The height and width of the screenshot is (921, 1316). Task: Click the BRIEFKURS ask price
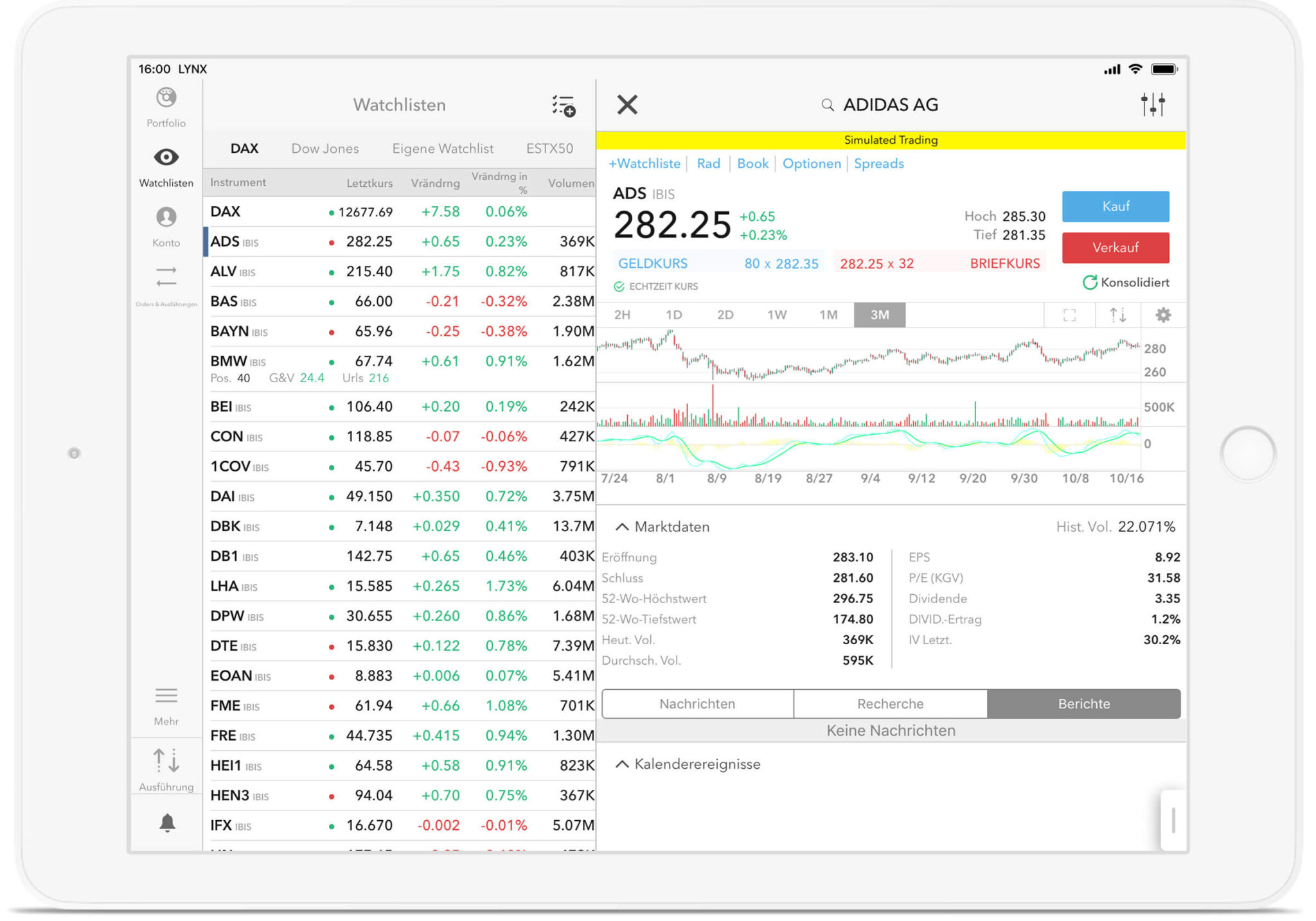click(x=939, y=263)
